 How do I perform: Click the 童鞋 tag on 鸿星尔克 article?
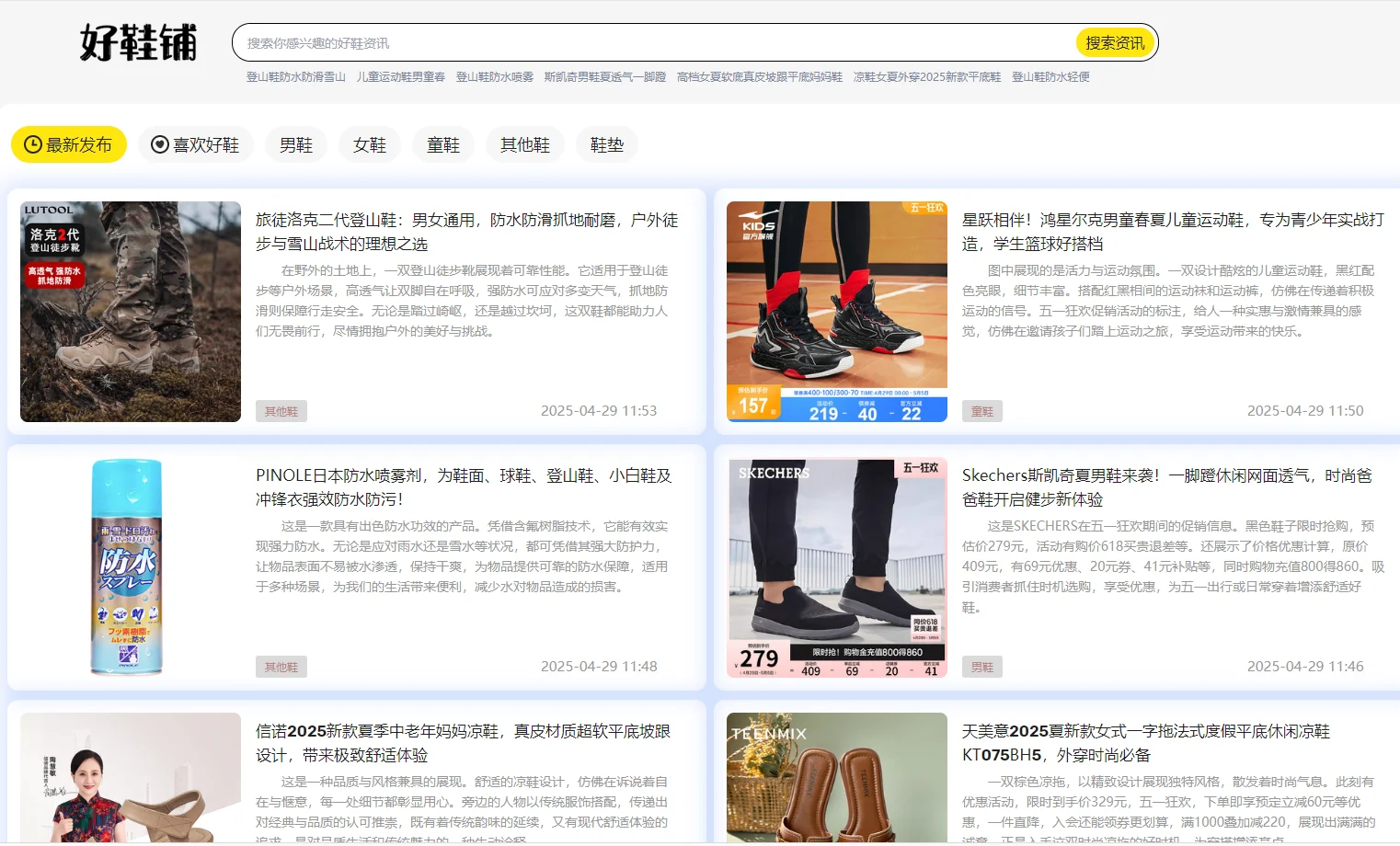[x=981, y=411]
